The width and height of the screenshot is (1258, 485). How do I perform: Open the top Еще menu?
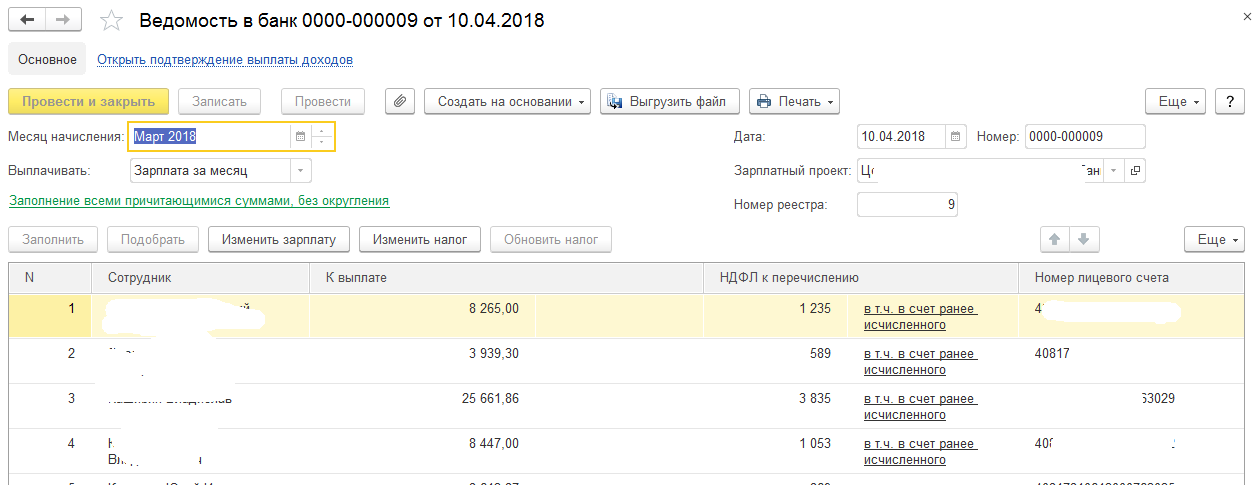(x=1175, y=101)
